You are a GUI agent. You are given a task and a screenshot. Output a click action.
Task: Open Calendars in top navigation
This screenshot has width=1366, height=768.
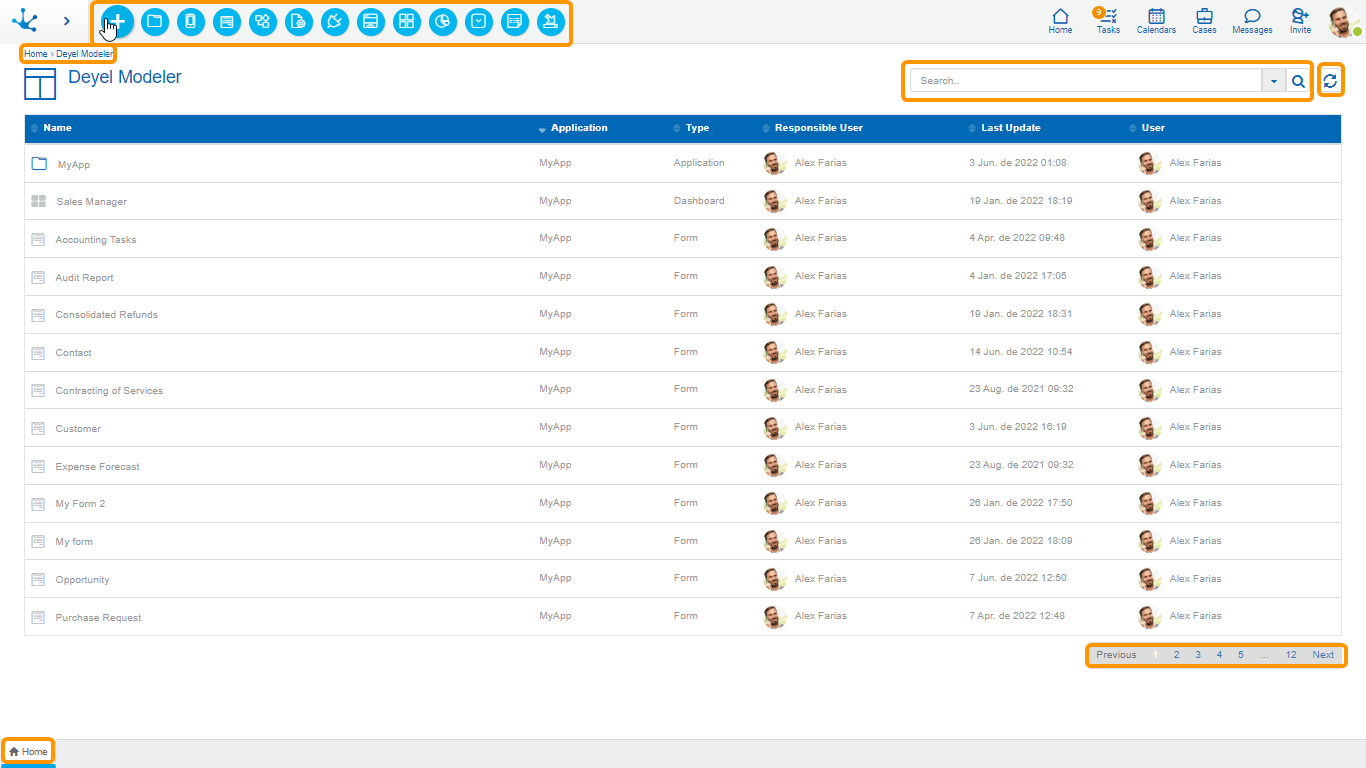click(x=1156, y=21)
